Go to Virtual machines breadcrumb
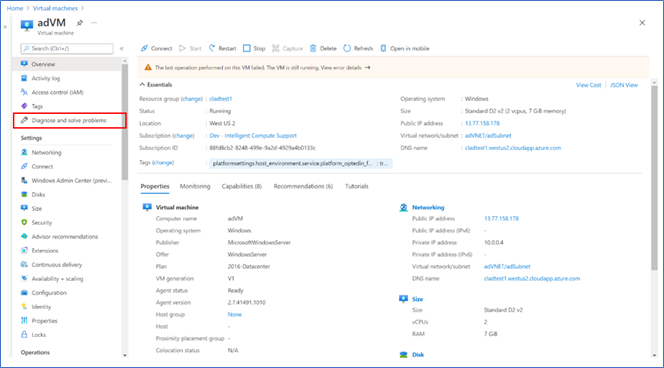Screen dimensions: 664x368 (55, 8)
